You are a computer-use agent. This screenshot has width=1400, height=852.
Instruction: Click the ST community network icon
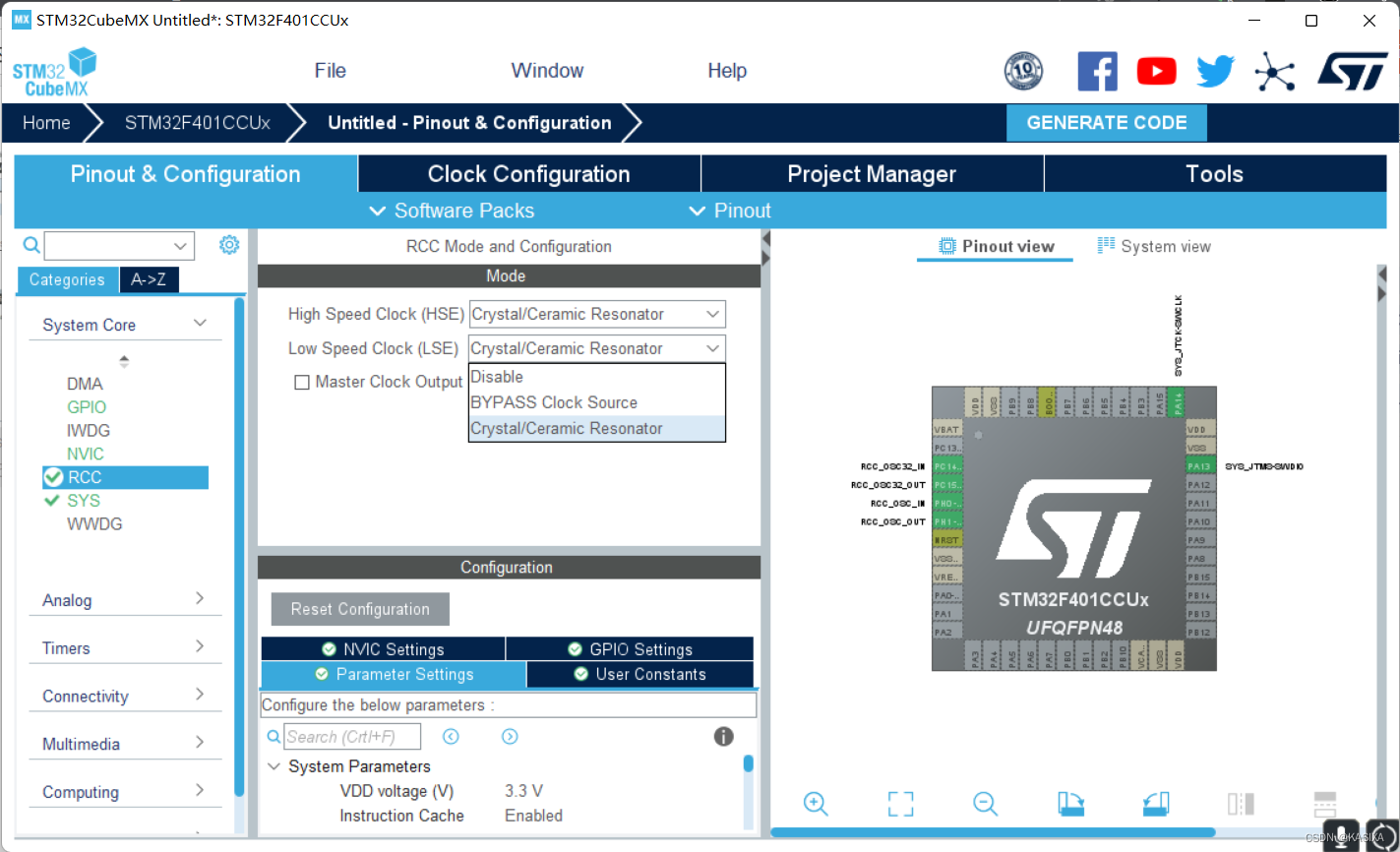pyautogui.click(x=1274, y=72)
